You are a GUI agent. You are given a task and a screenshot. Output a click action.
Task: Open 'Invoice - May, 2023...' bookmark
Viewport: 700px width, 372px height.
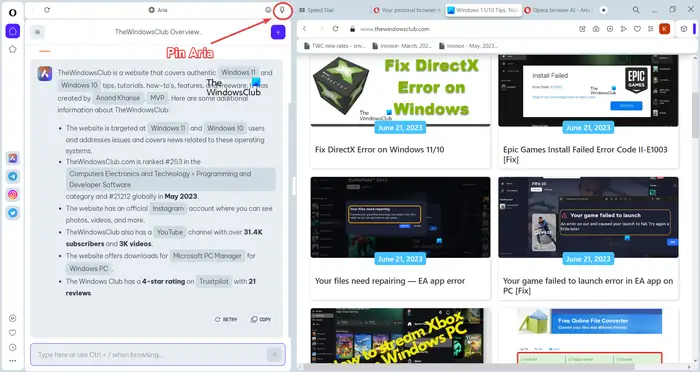point(469,46)
